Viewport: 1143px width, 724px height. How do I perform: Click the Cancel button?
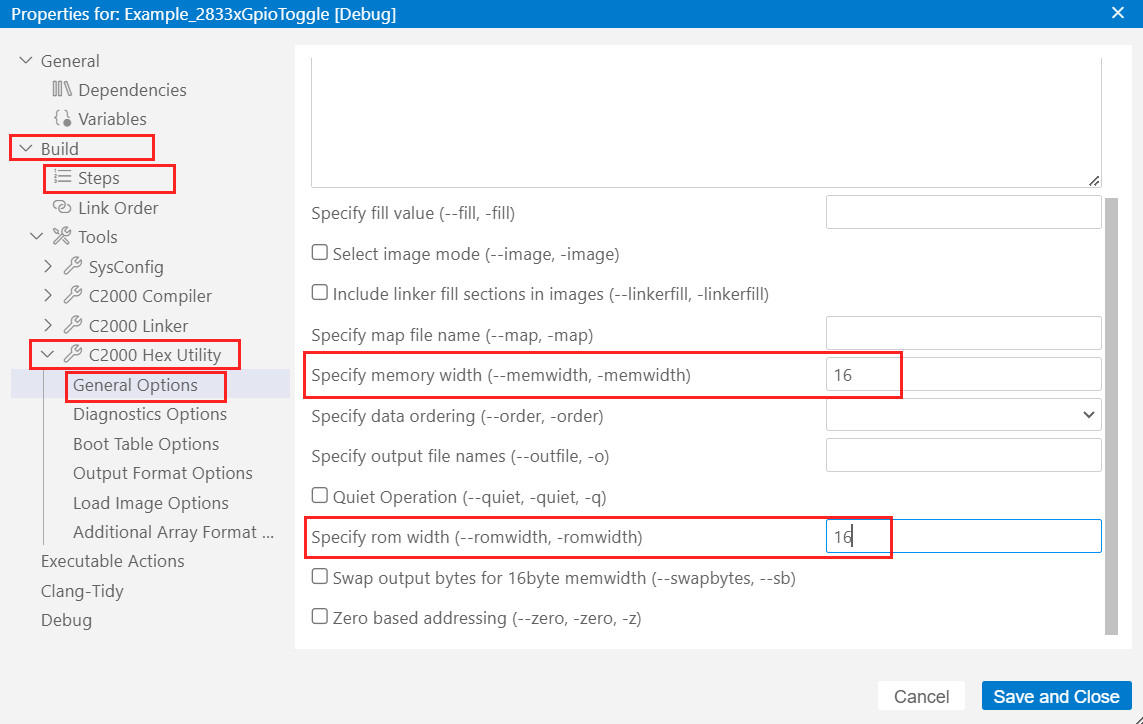(x=921, y=696)
